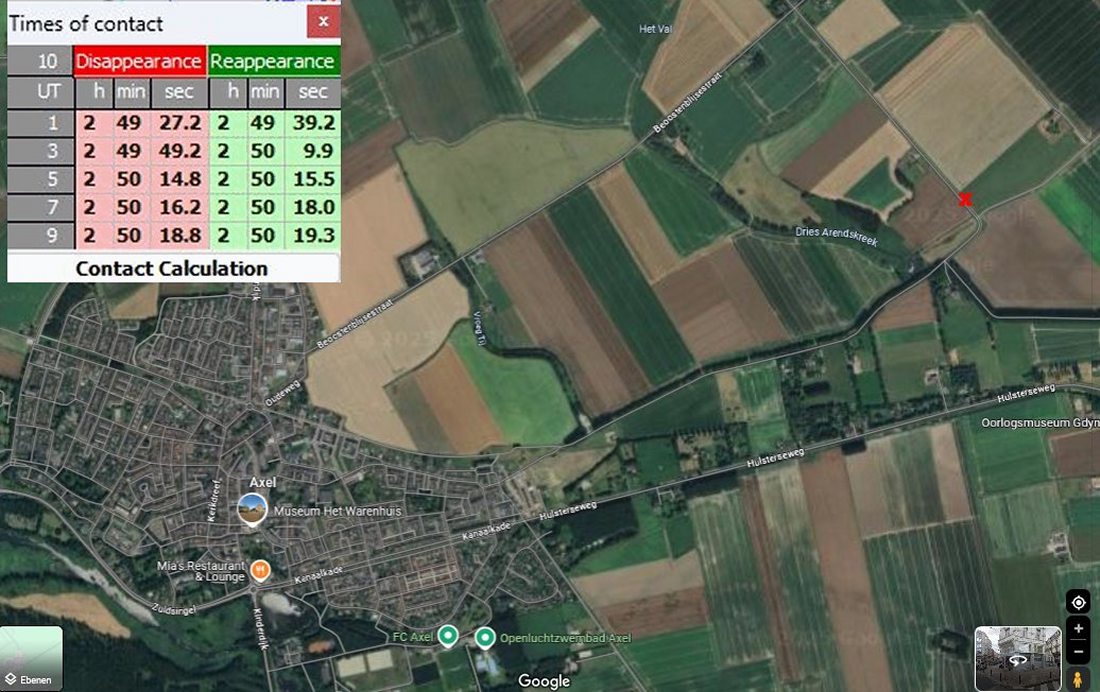This screenshot has width=1100, height=692.
Task: Click the my-location target icon
Action: [1078, 603]
